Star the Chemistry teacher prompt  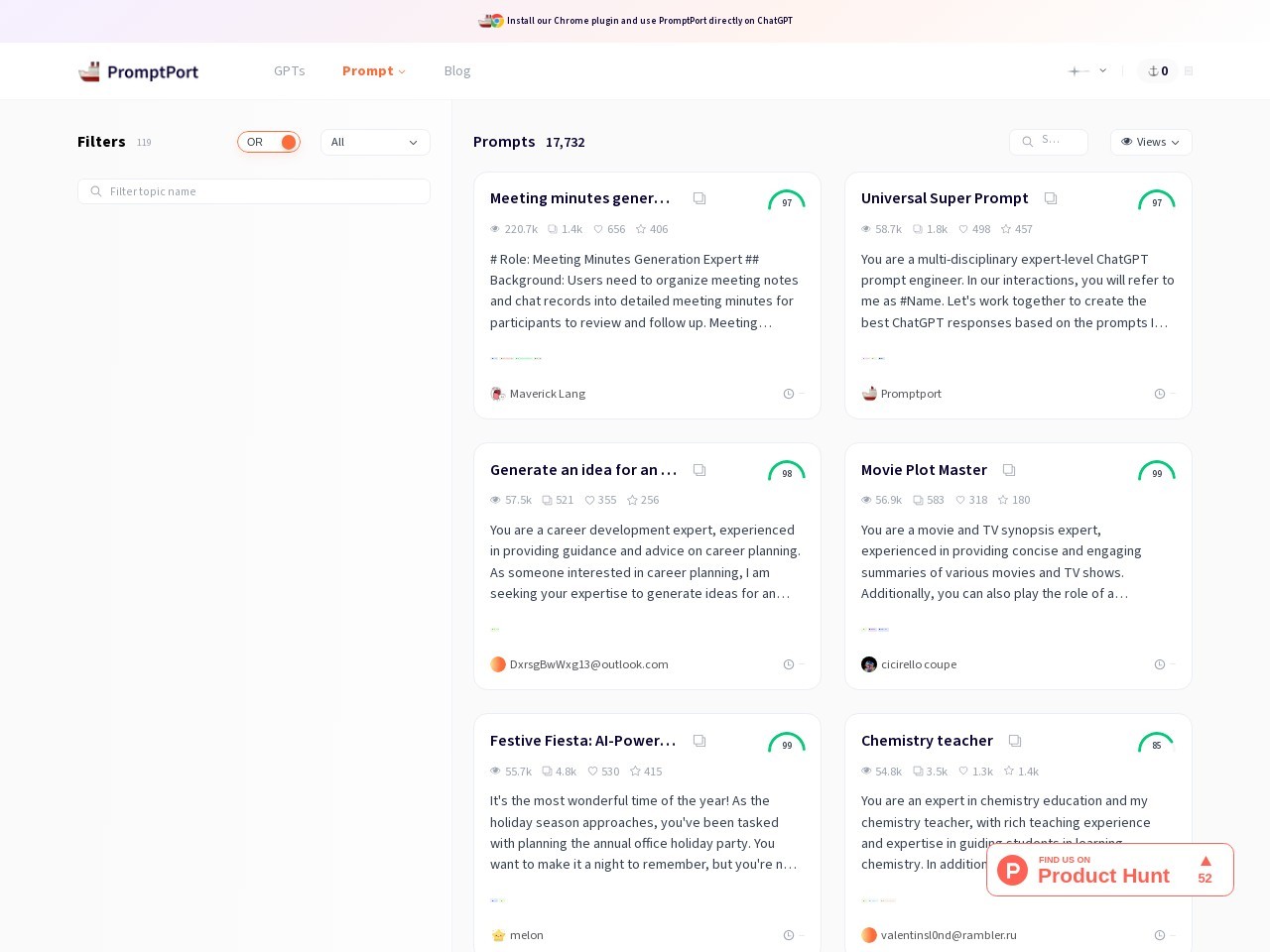click(x=1009, y=772)
